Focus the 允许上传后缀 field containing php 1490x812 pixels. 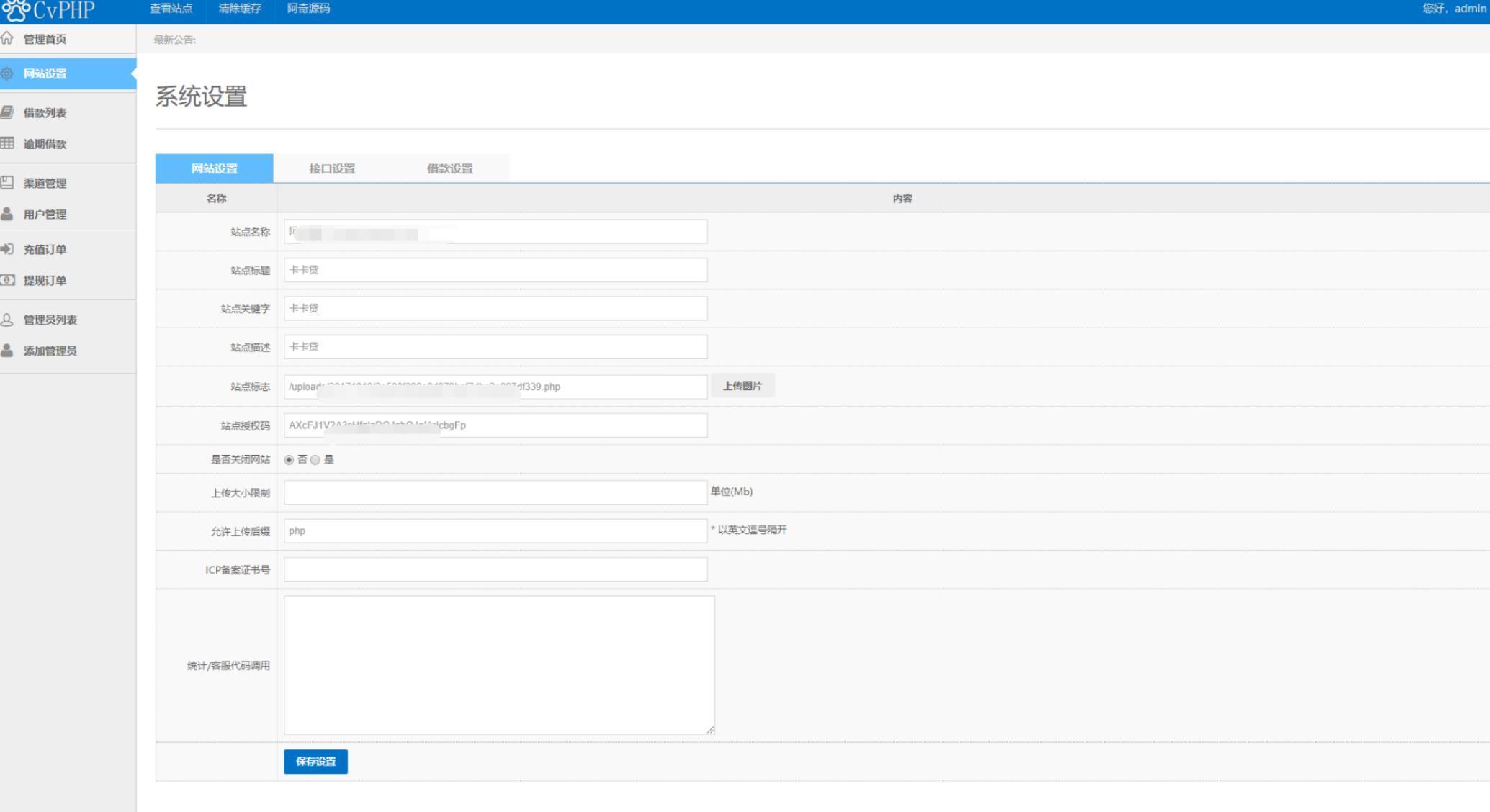(x=495, y=531)
